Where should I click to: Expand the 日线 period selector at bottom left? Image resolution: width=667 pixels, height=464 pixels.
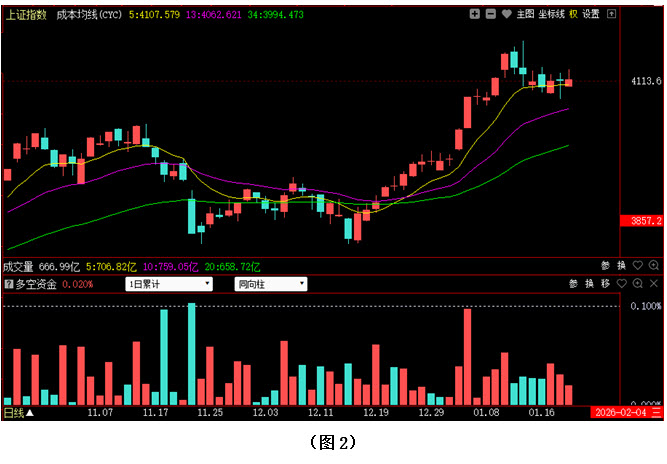tap(18, 412)
